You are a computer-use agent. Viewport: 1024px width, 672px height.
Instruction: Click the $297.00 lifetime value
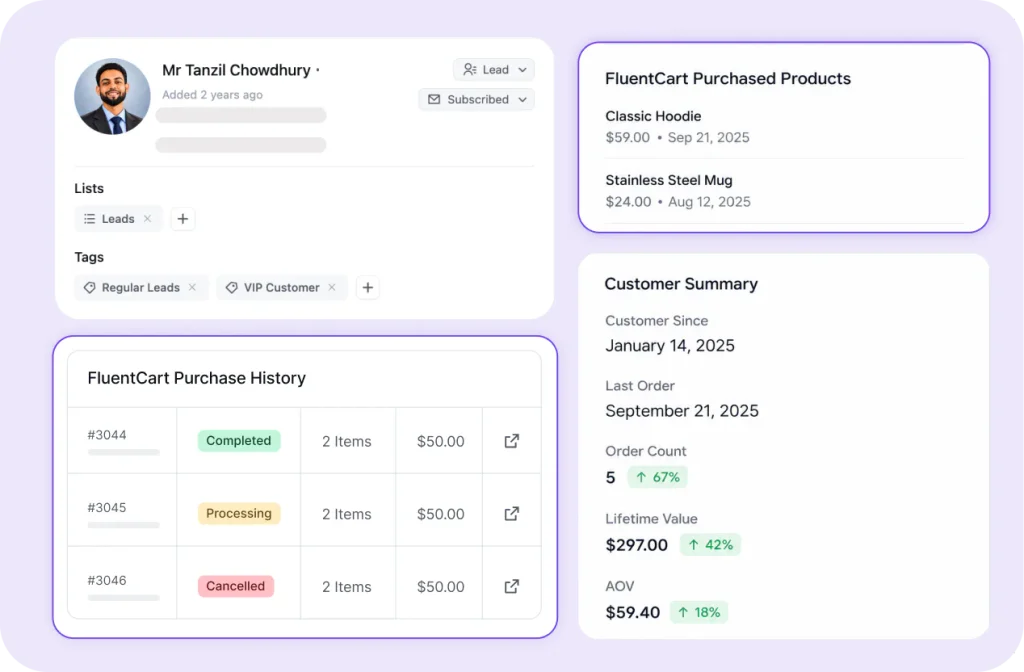pos(637,545)
